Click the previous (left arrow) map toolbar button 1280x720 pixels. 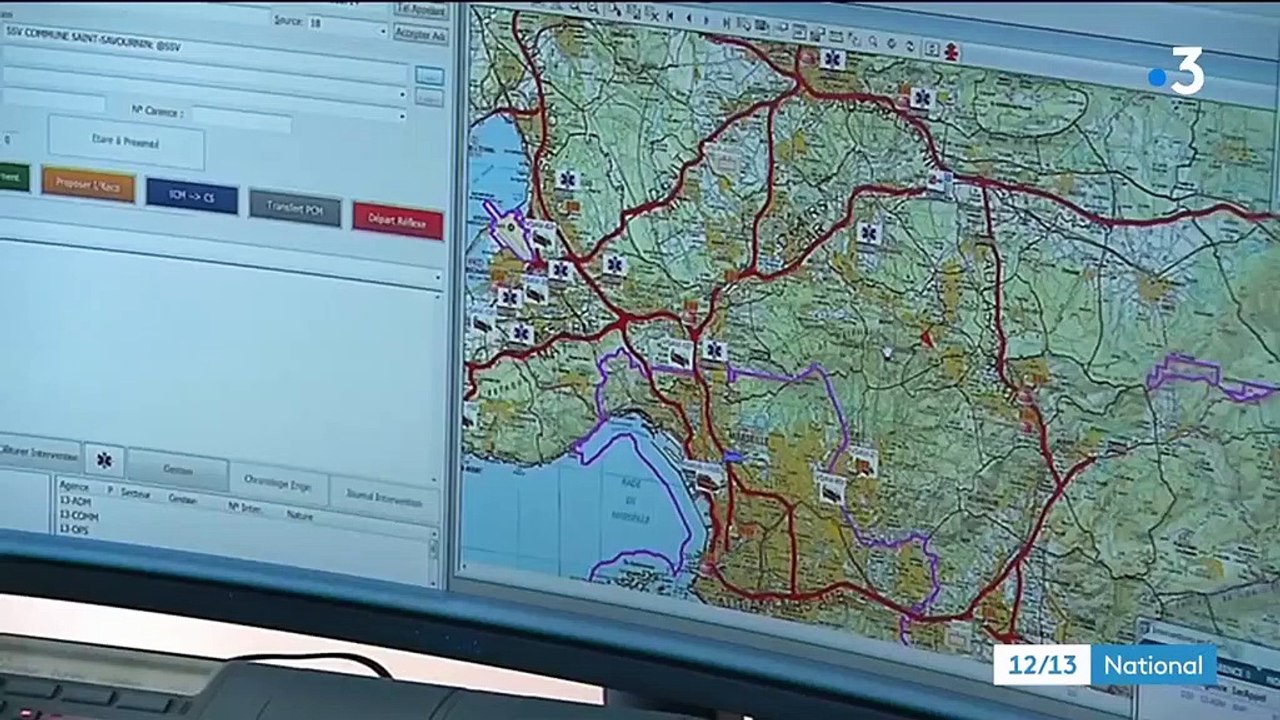688,17
